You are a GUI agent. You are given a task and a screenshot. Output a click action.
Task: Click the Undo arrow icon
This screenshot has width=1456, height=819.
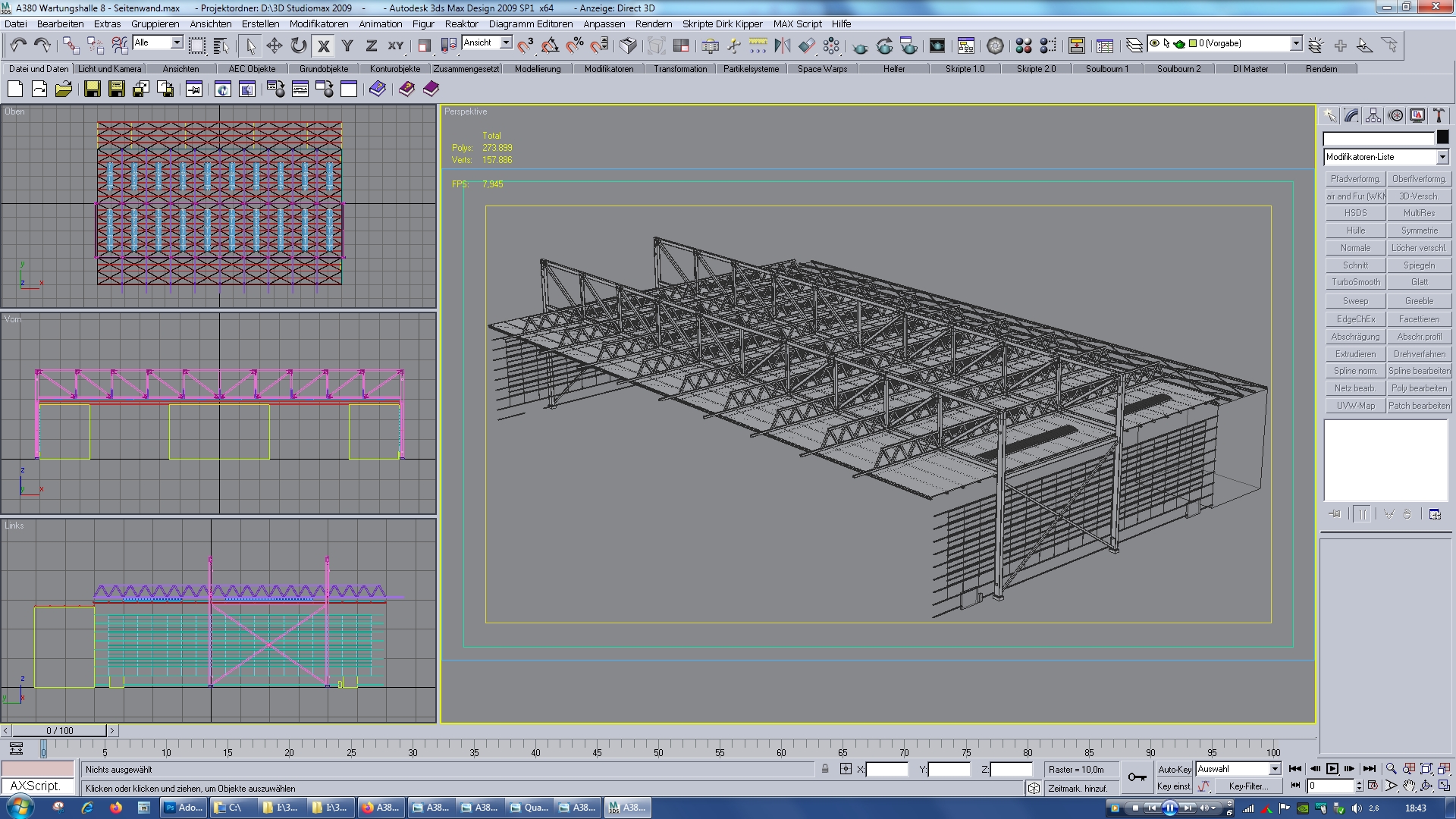(18, 45)
